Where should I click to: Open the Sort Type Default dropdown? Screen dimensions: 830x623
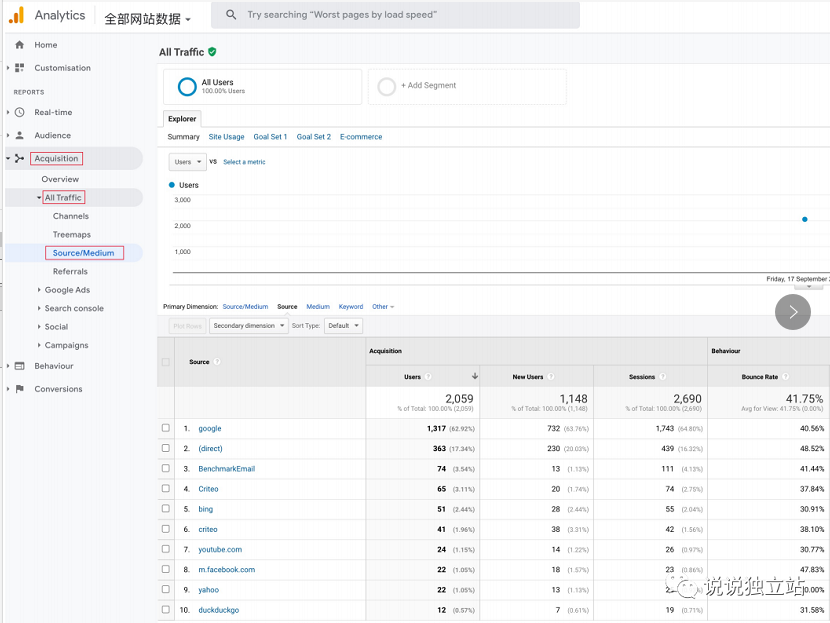coord(343,326)
